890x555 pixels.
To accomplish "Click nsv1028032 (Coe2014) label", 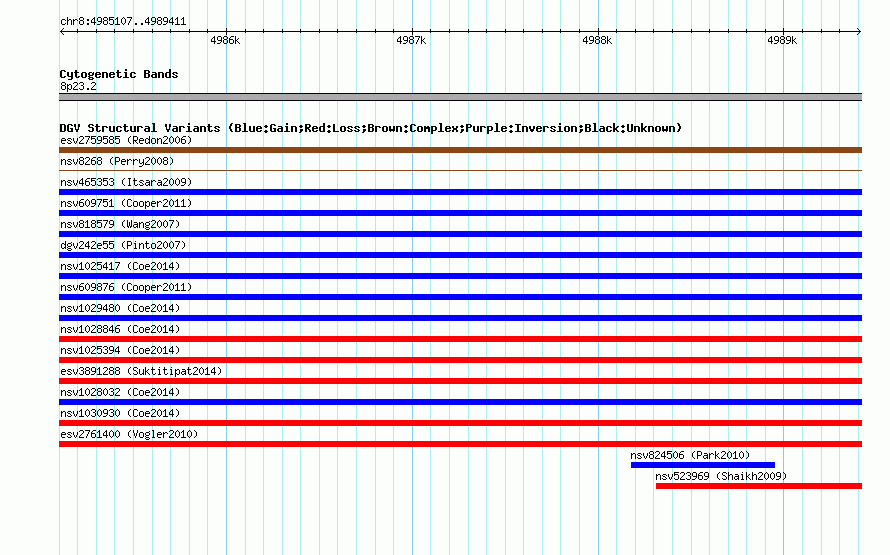I will pos(120,392).
